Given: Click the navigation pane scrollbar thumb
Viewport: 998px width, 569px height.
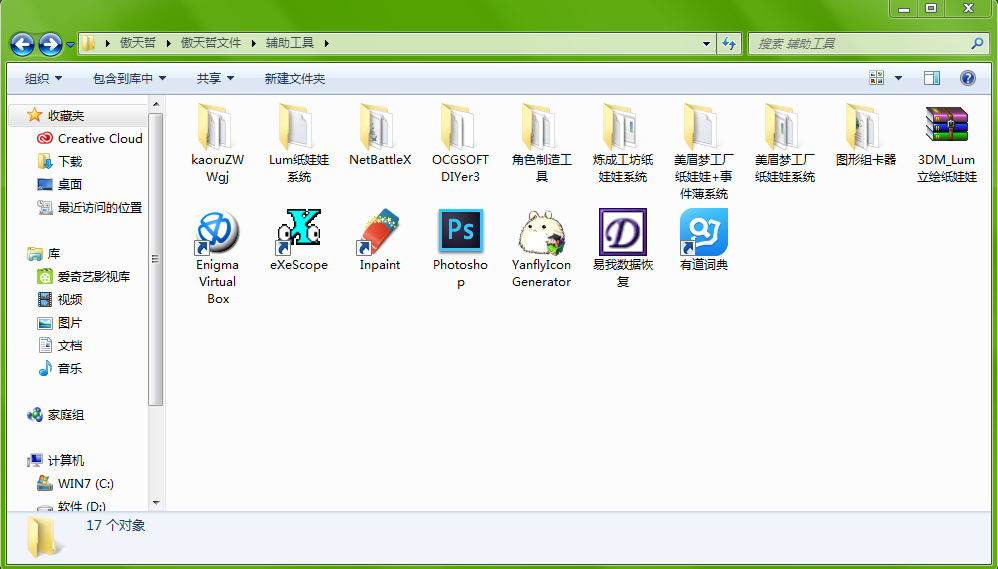Looking at the screenshot, I should click(156, 258).
